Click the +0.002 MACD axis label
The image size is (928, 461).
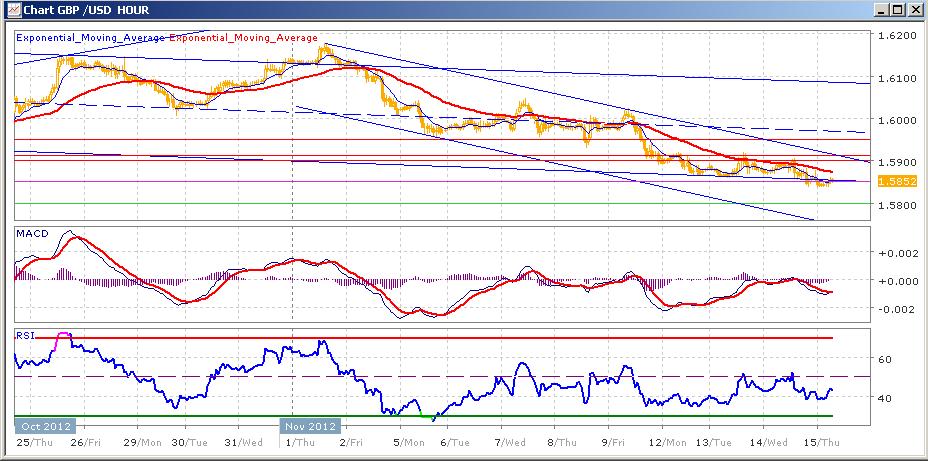898,253
